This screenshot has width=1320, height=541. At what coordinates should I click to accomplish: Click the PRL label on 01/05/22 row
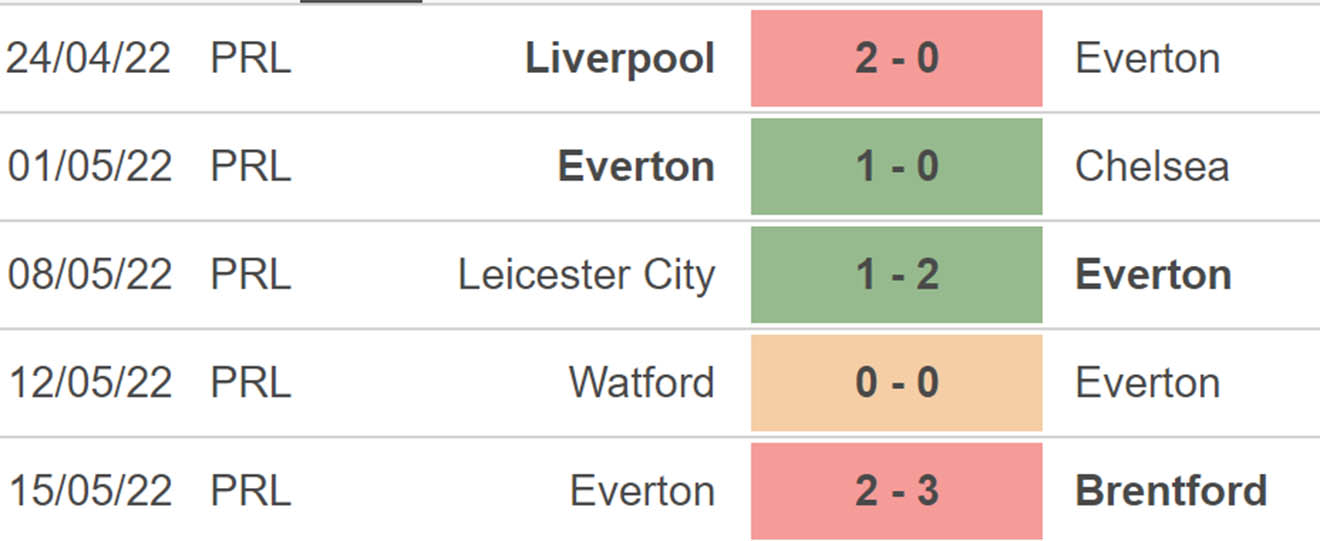pyautogui.click(x=250, y=166)
